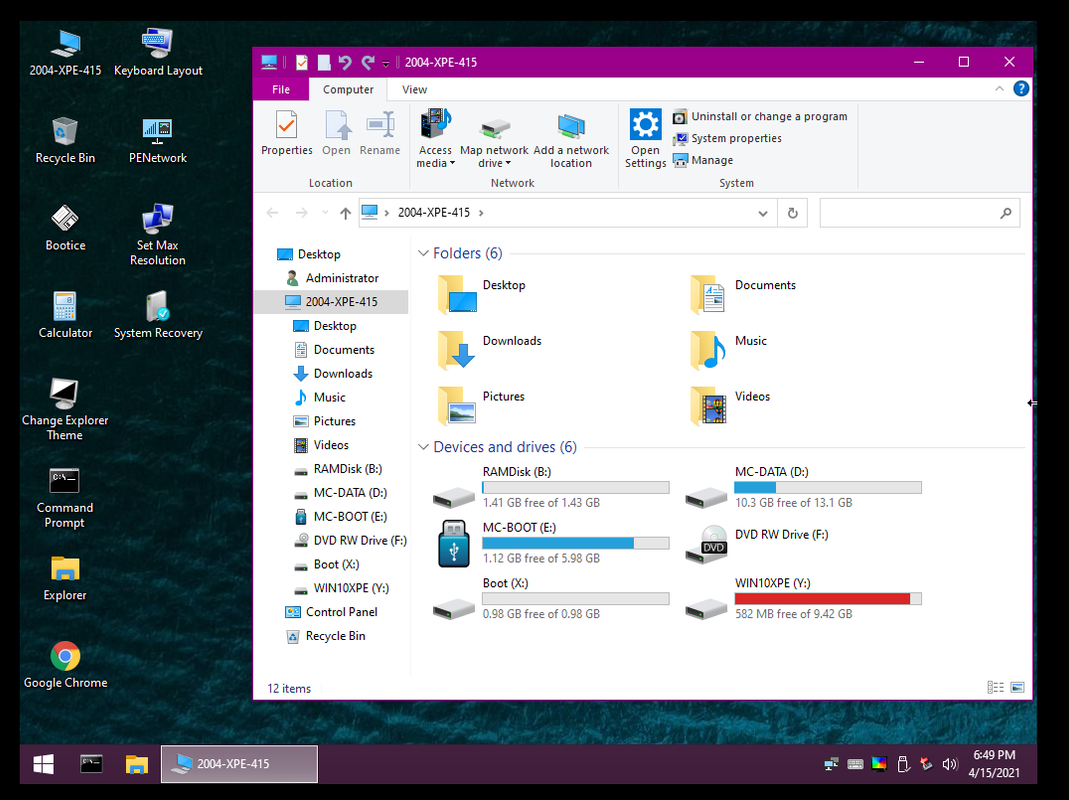This screenshot has width=1069, height=800.
Task: Open Keyboard Layout desktop icon
Action: (x=157, y=53)
